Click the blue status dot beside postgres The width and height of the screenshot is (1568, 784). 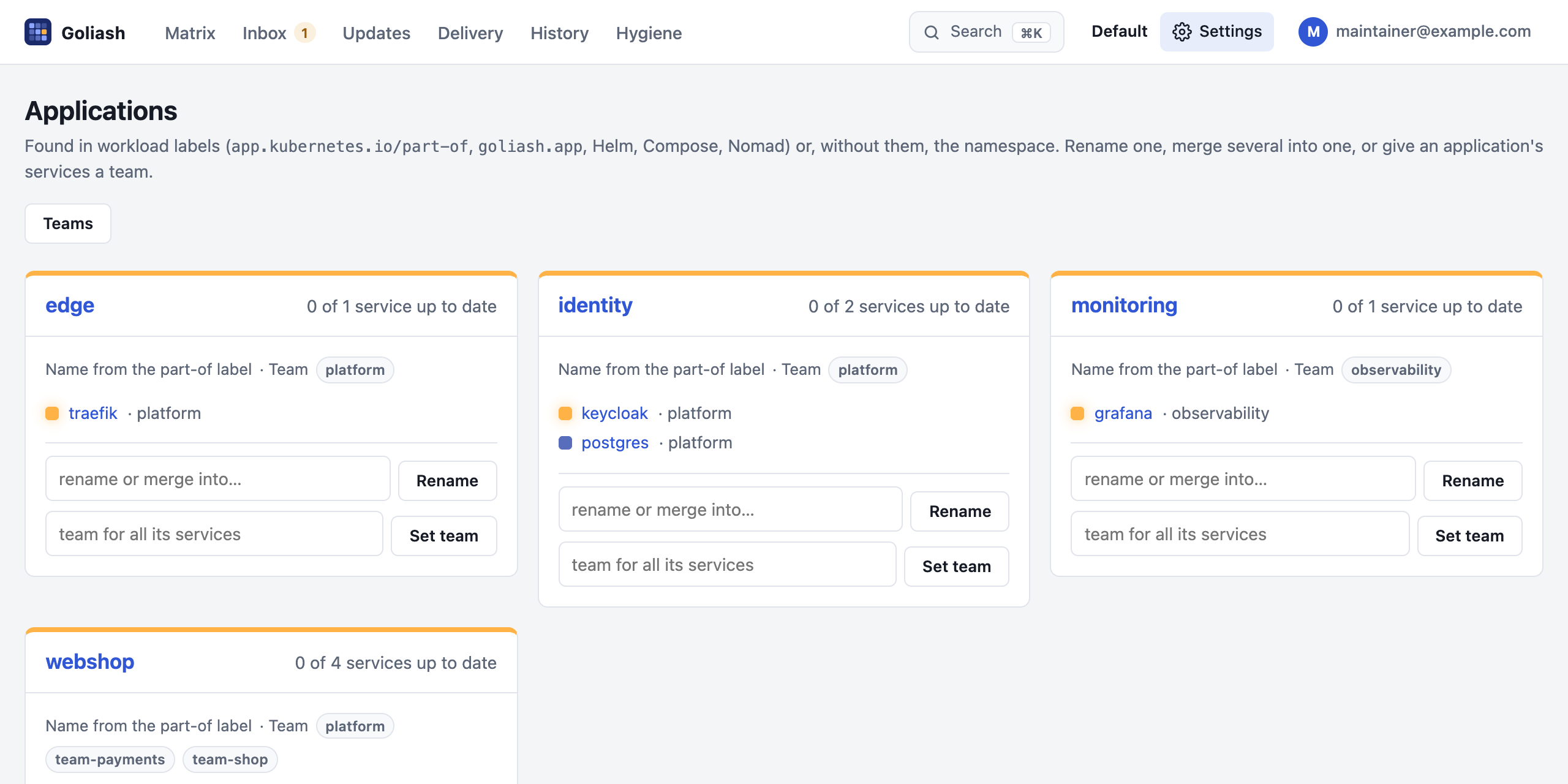point(565,443)
